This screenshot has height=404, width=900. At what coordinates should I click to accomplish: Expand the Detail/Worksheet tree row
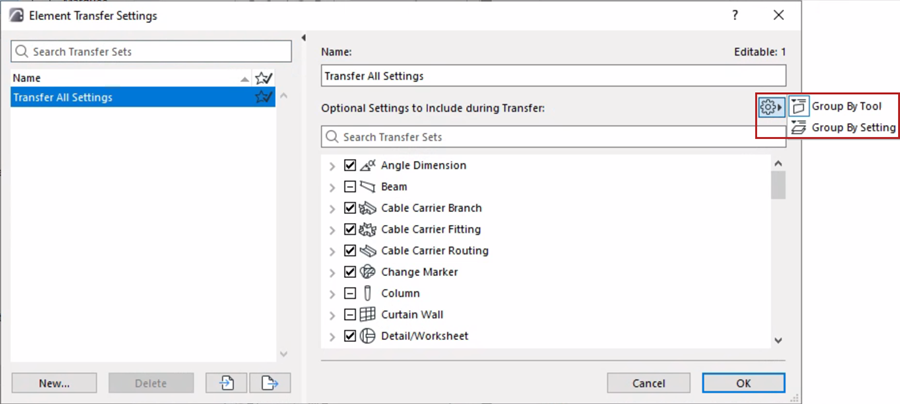(332, 336)
